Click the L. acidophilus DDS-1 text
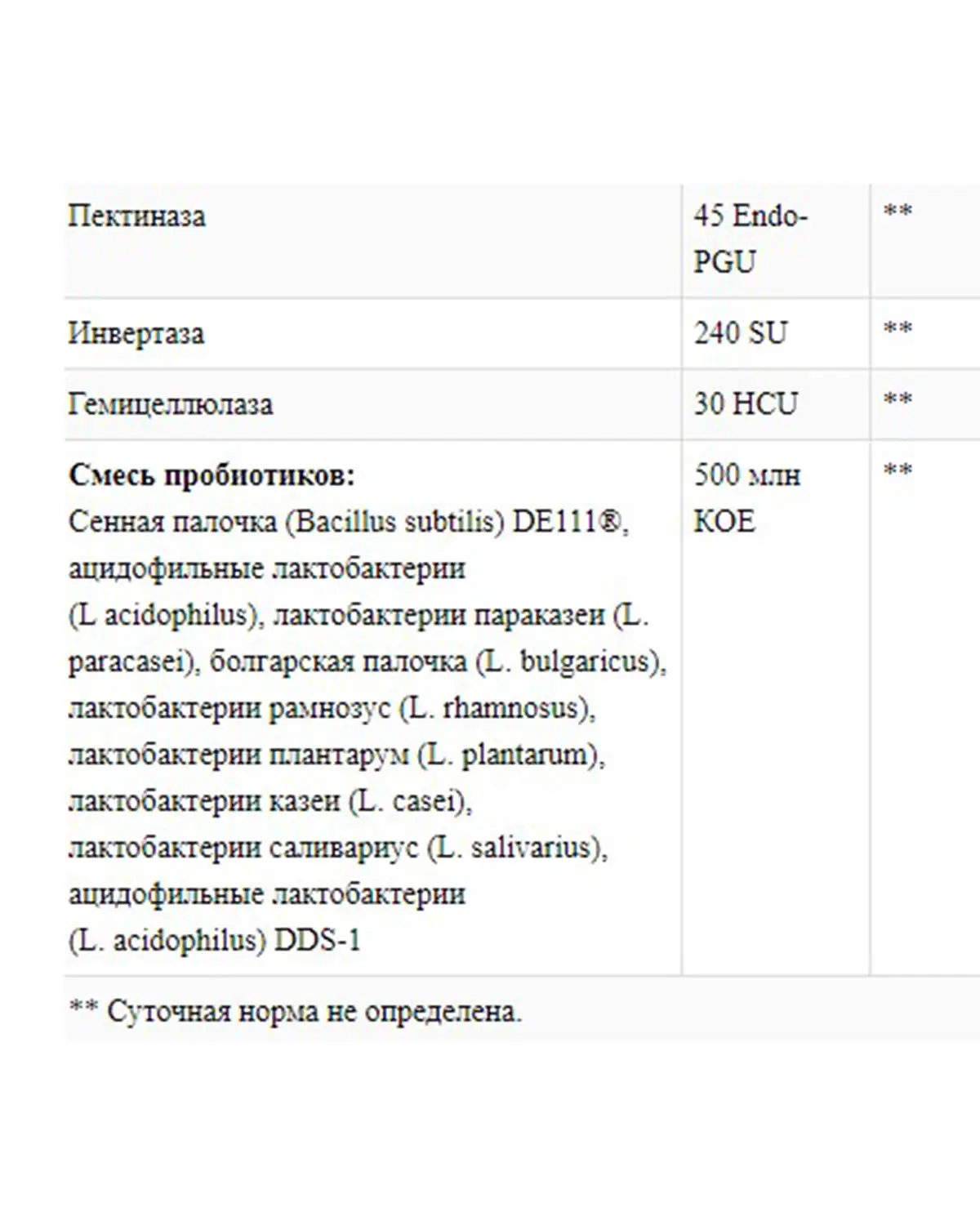 [215, 940]
